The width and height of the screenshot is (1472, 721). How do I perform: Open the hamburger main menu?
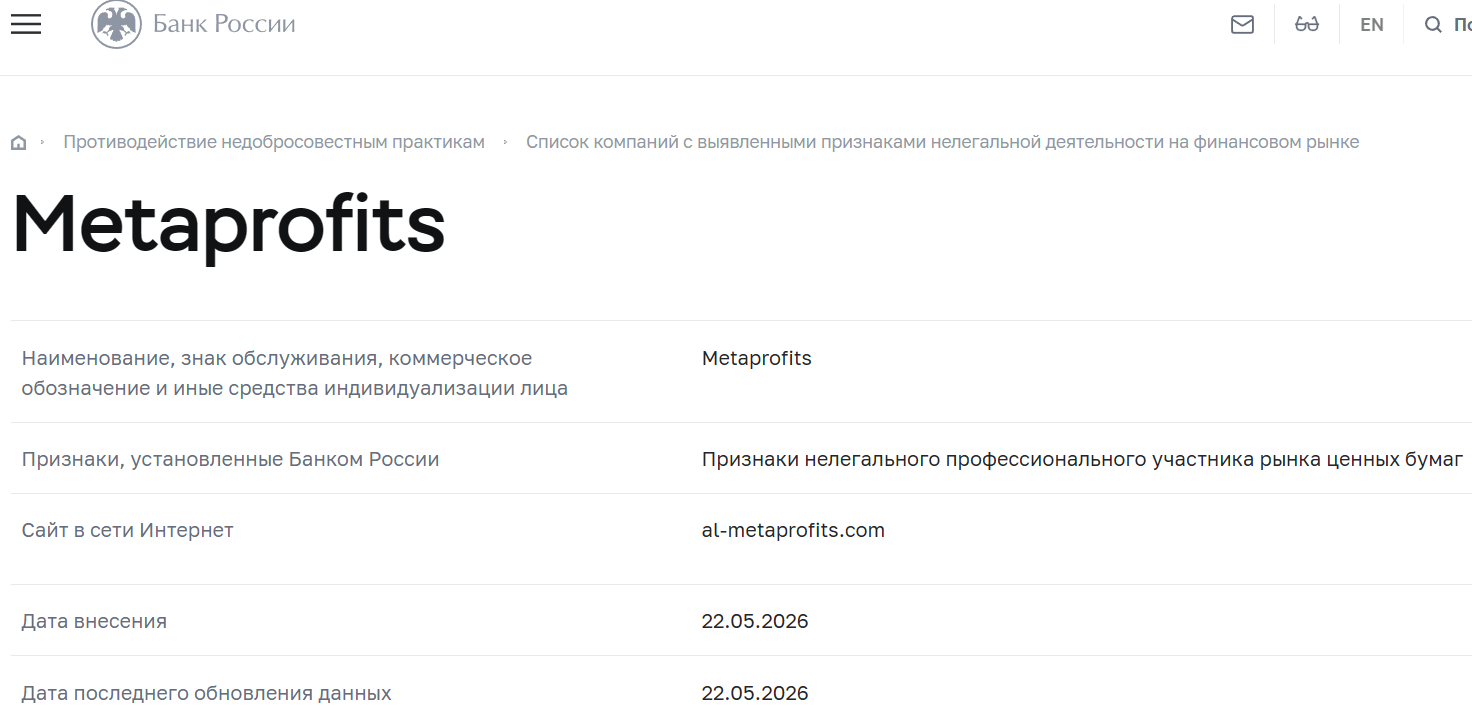[26, 24]
